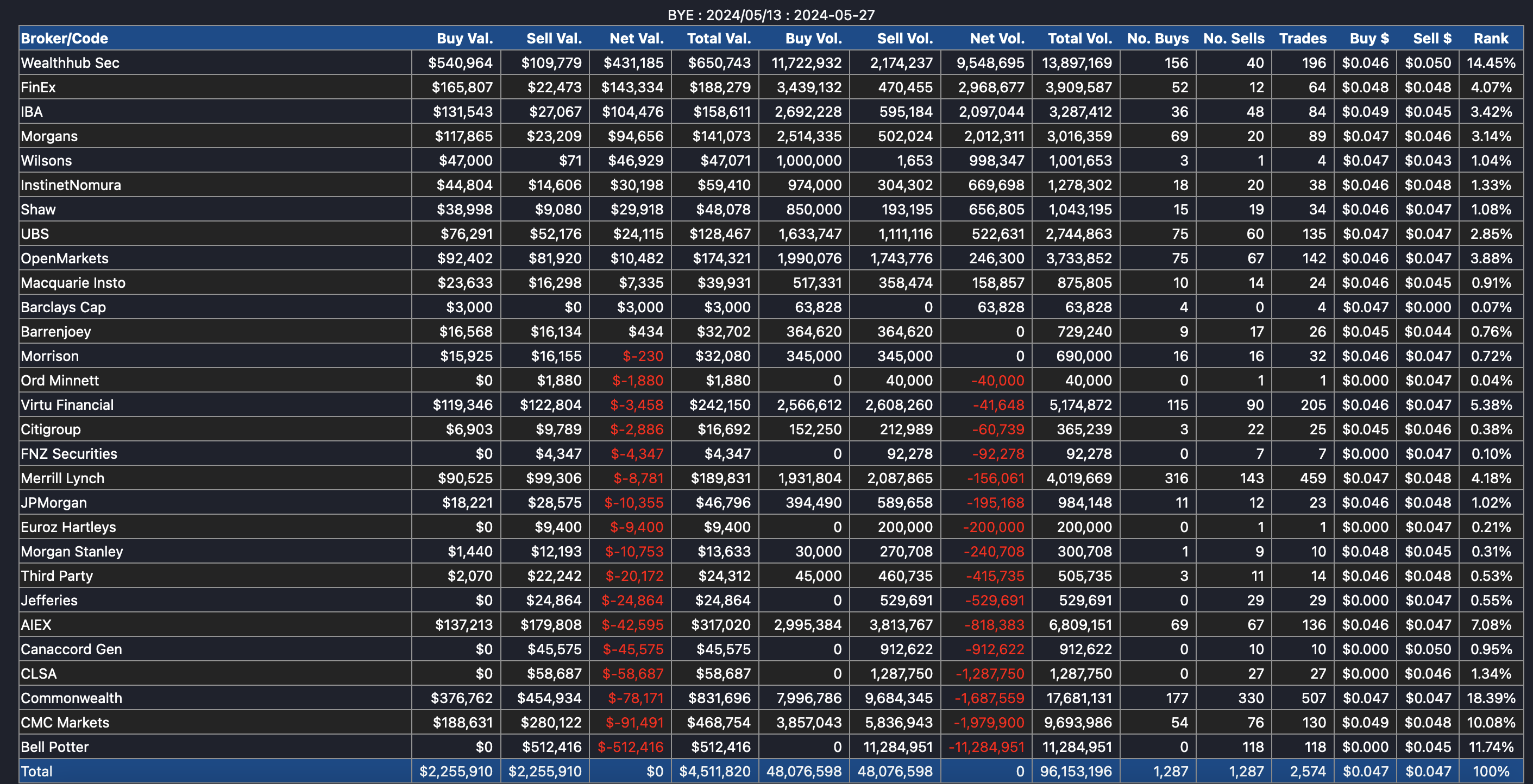This screenshot has width=1533, height=784.
Task: Click the Shaw broker name
Action: [37, 210]
